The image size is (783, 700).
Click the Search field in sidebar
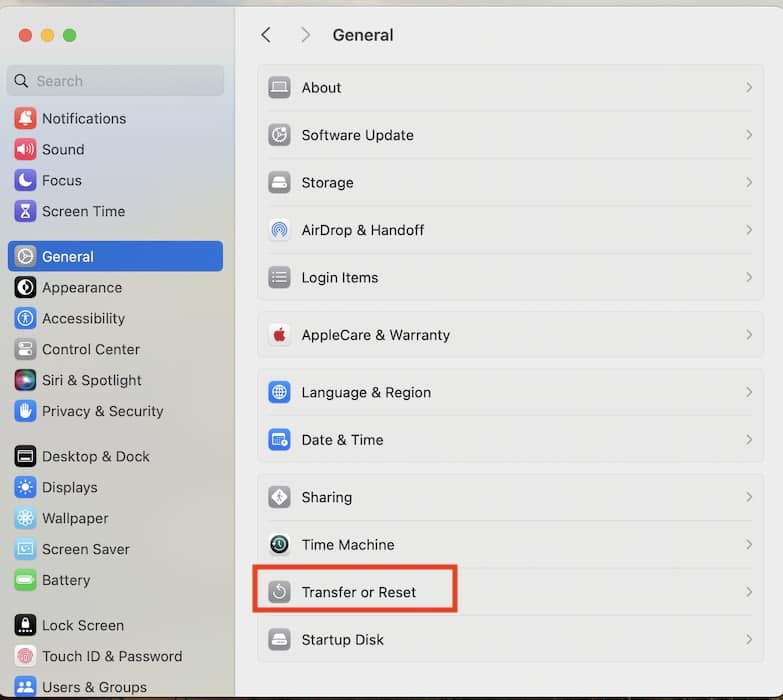pos(115,81)
